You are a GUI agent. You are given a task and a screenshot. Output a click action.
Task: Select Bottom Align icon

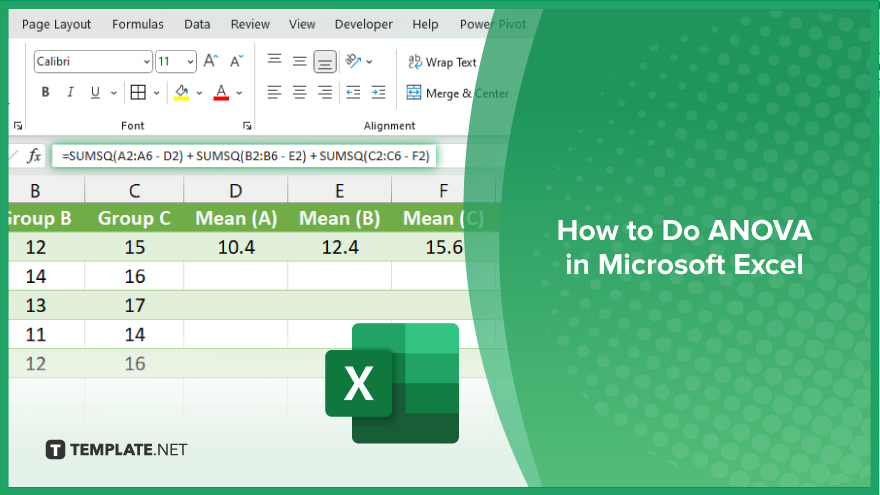pyautogui.click(x=325, y=62)
